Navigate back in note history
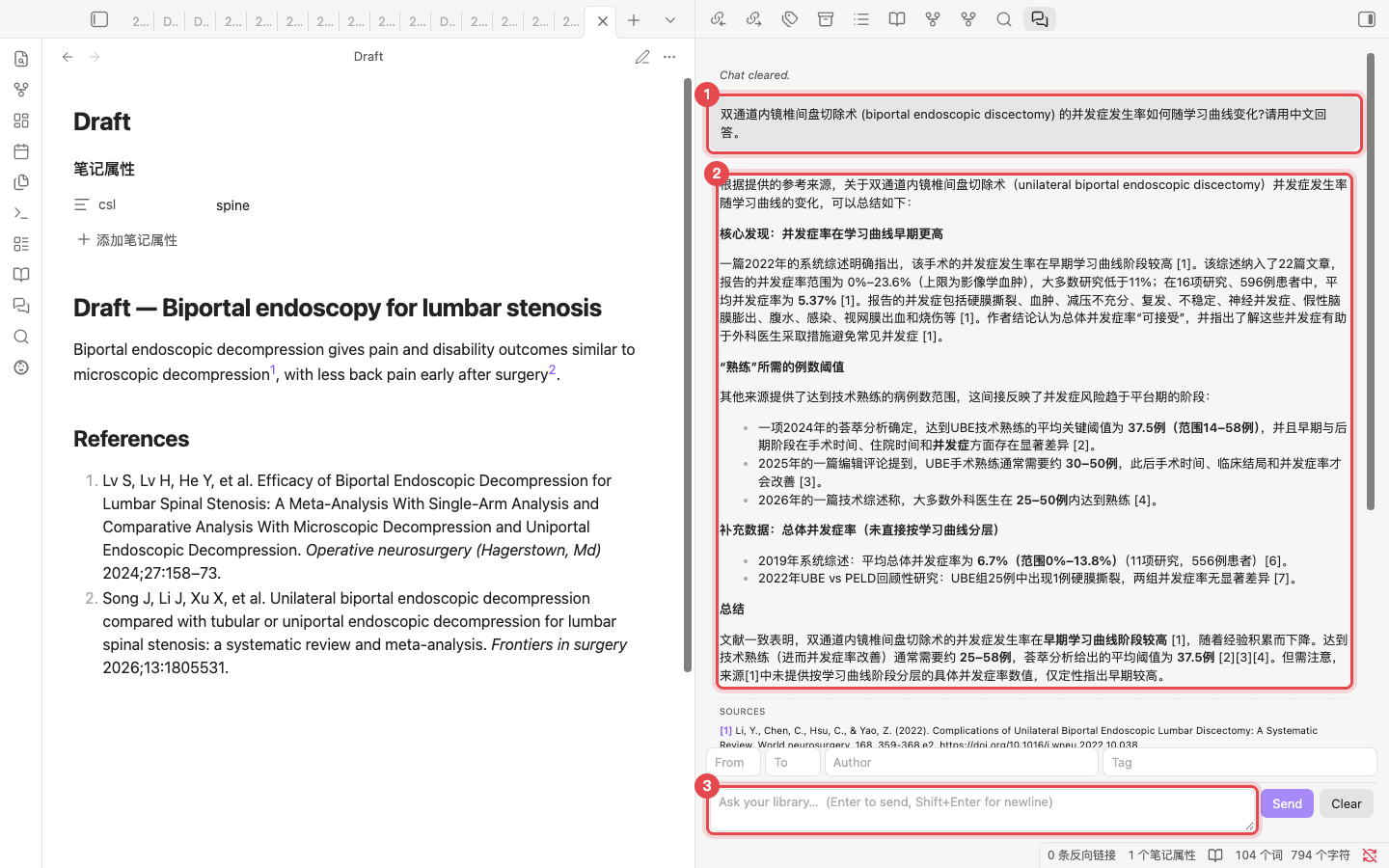Viewport: 1389px width, 868px height. (x=68, y=57)
